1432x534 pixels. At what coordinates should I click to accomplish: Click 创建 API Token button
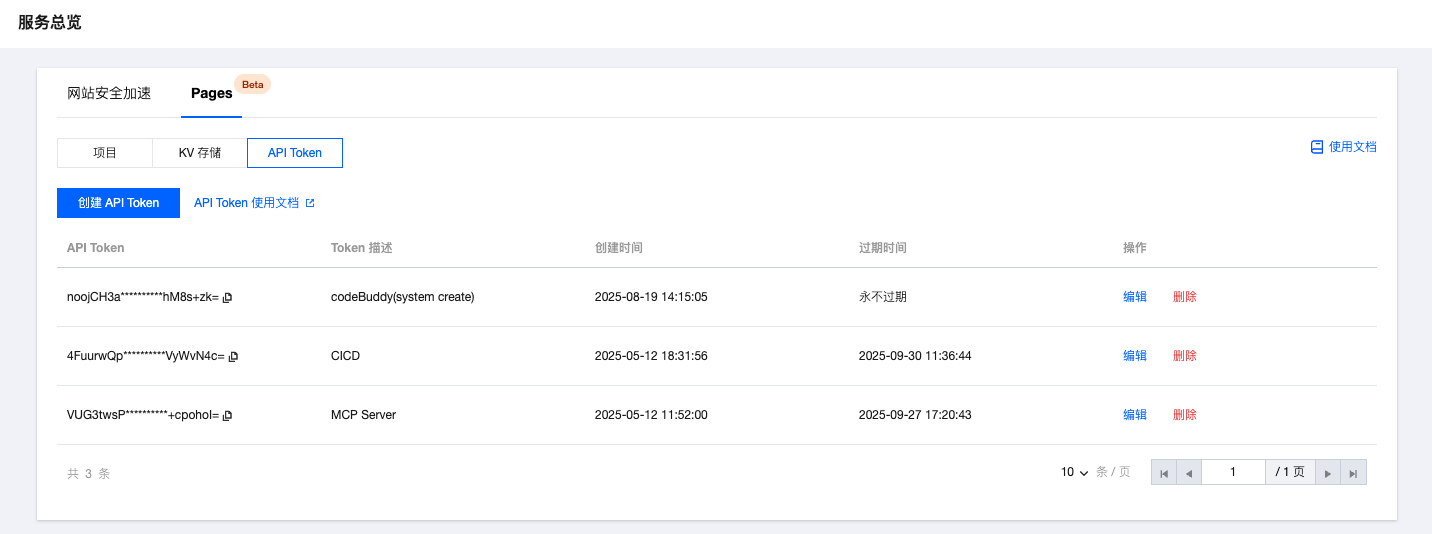click(x=118, y=203)
